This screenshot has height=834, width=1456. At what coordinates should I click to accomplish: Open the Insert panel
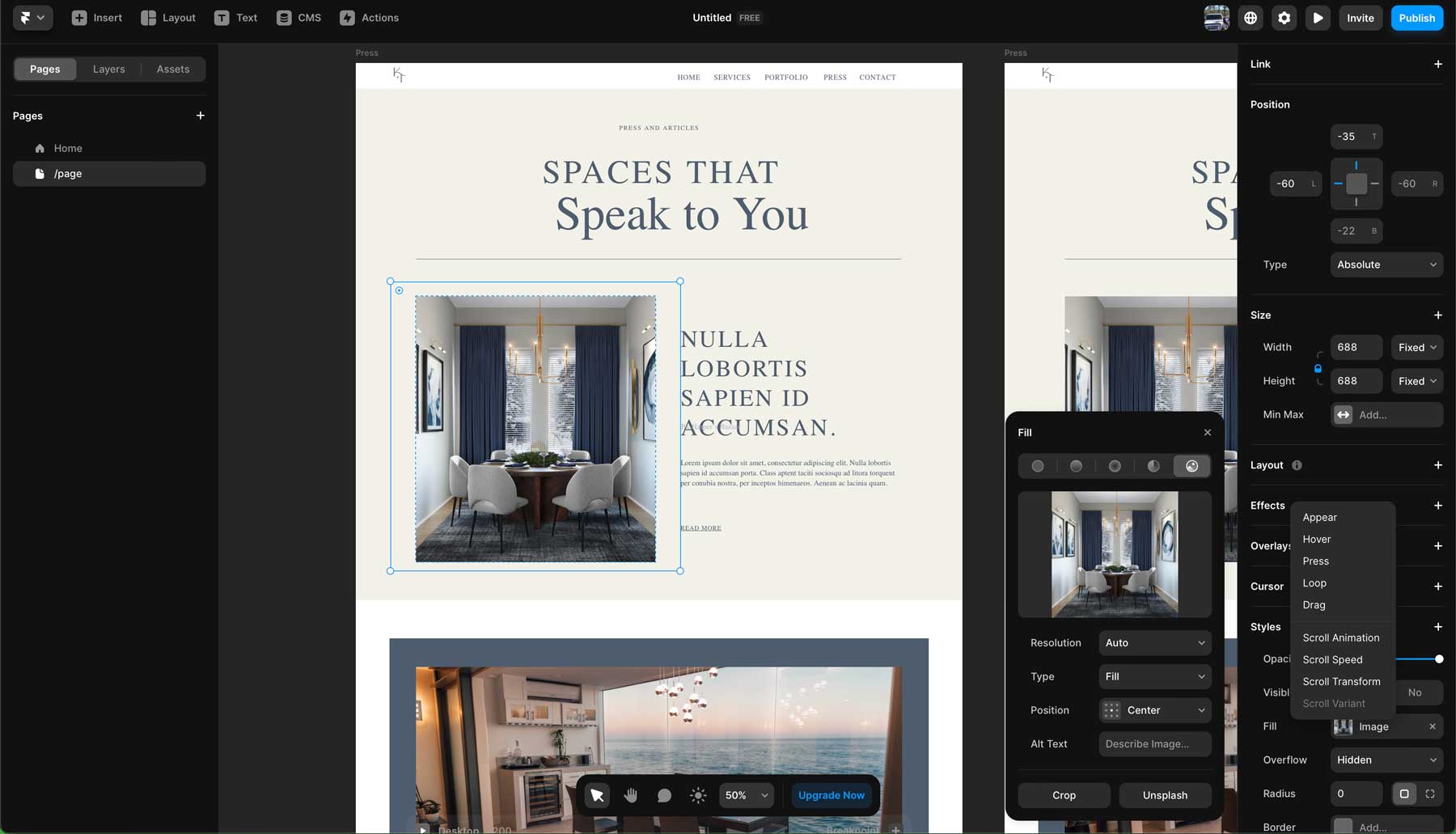(96, 17)
